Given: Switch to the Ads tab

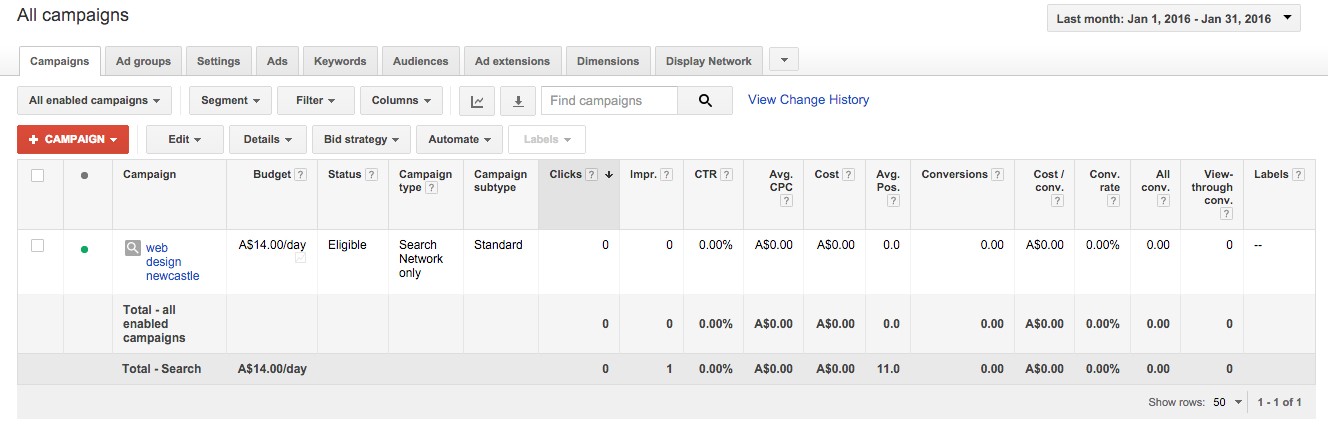Looking at the screenshot, I should point(277,61).
